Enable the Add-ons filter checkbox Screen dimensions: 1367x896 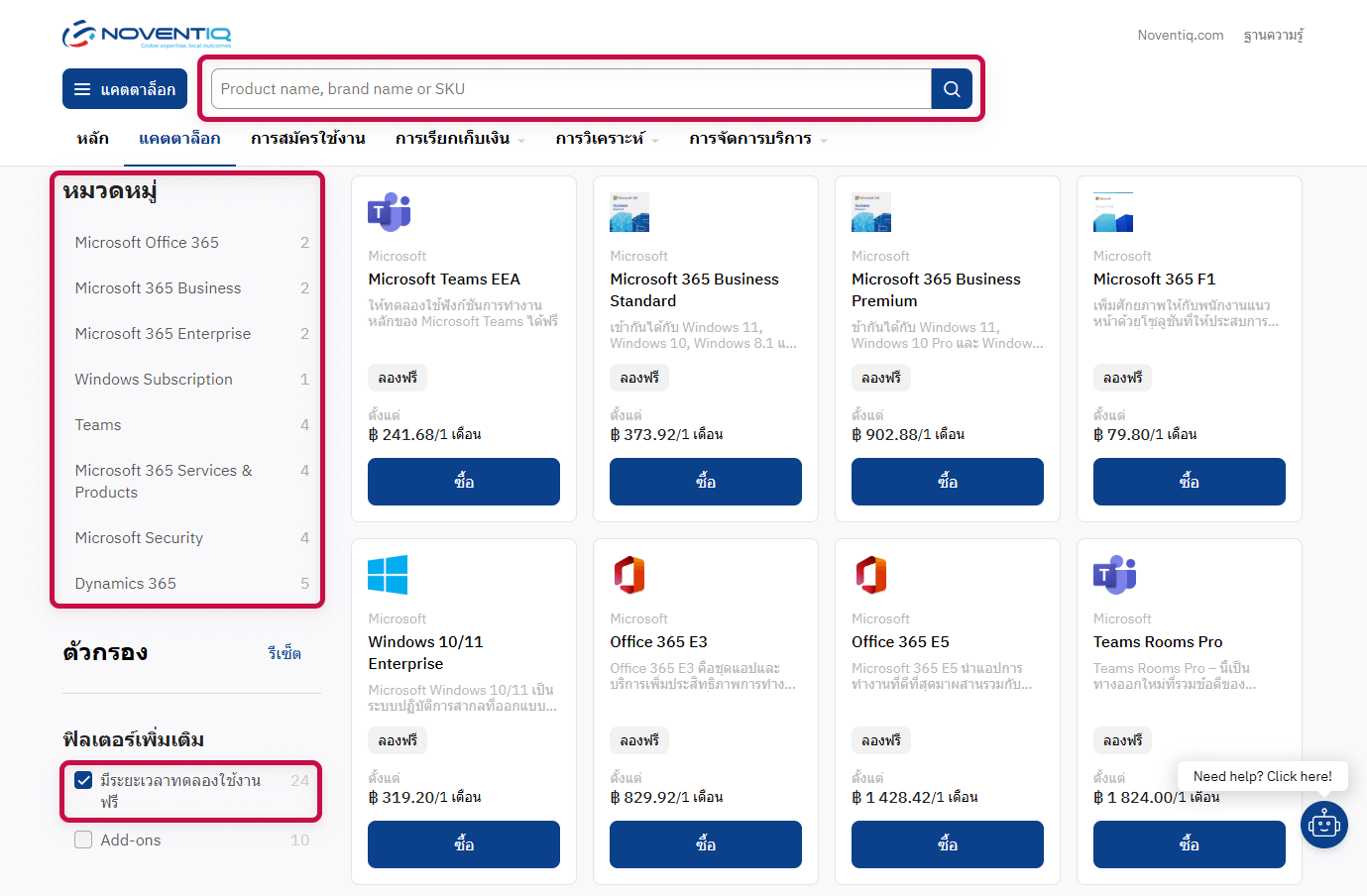tap(84, 840)
